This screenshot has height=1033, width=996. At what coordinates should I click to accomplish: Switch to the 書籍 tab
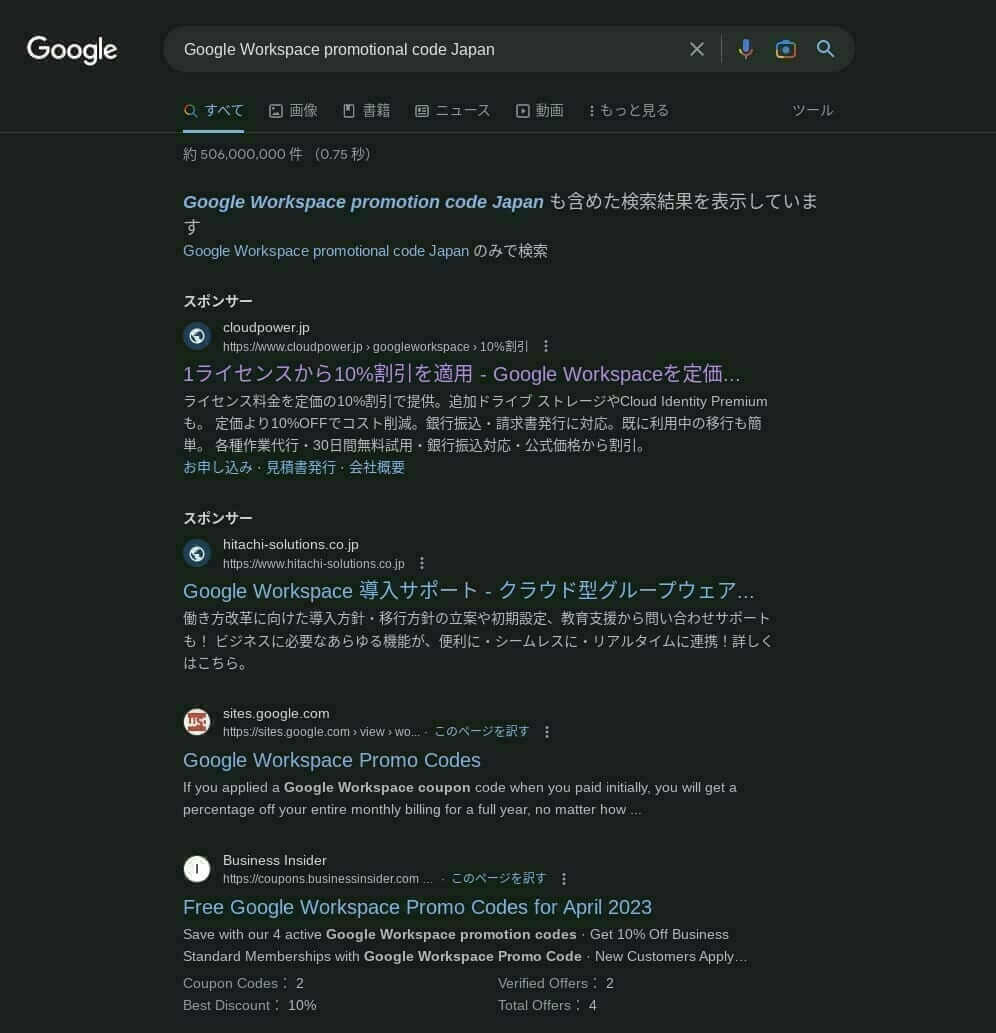coord(367,111)
